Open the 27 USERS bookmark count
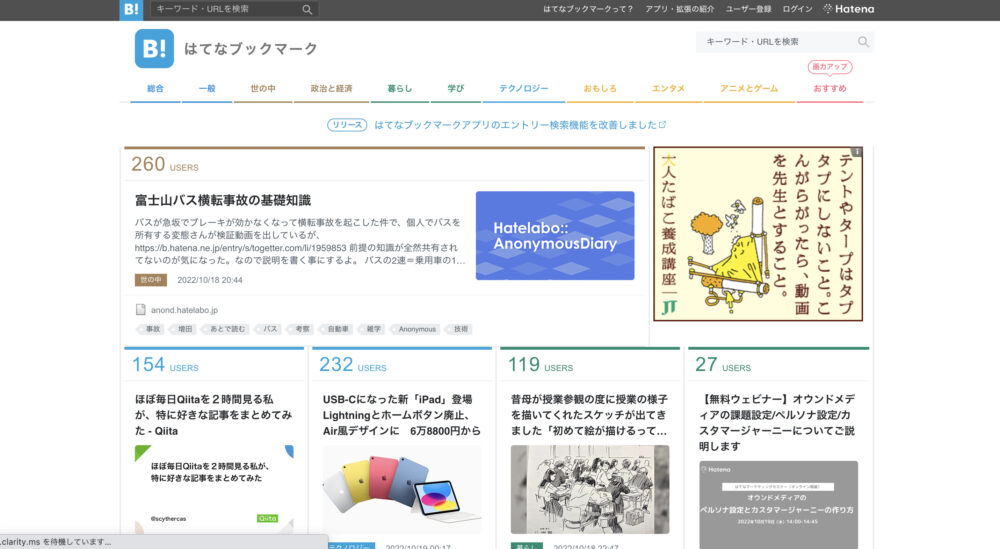 pyautogui.click(x=723, y=365)
